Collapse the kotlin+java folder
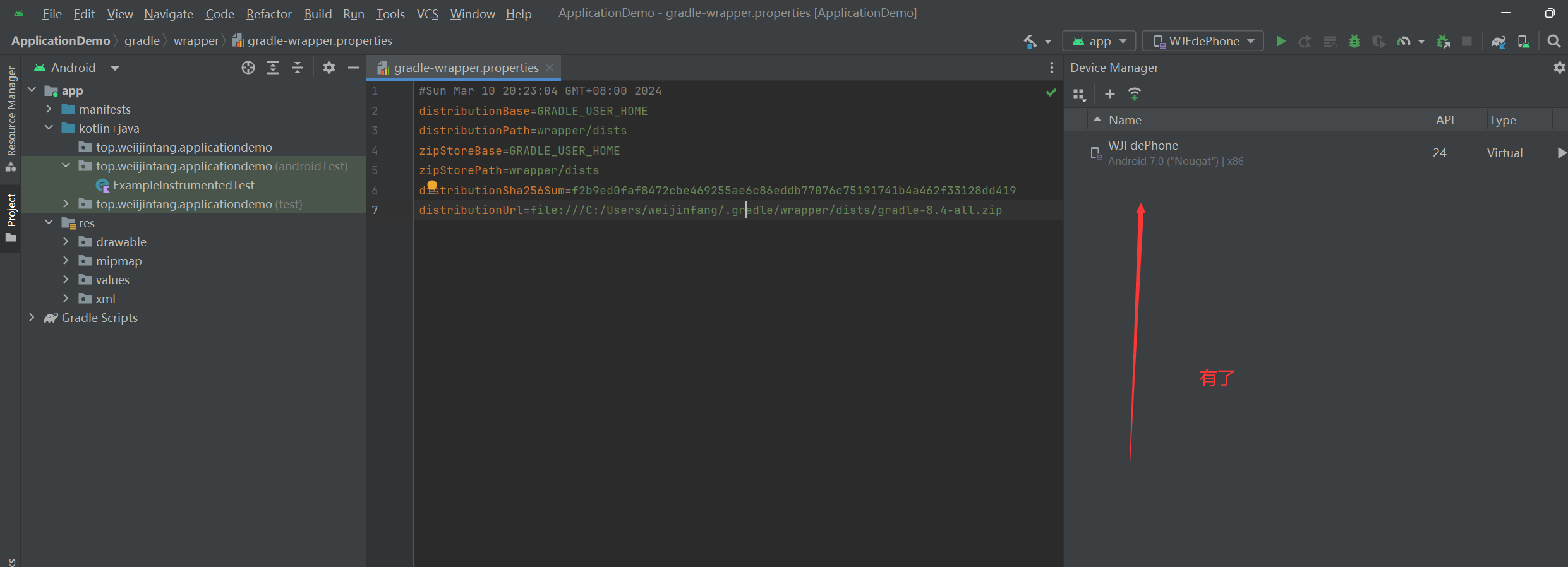Viewport: 1568px width, 567px height. pos(49,128)
